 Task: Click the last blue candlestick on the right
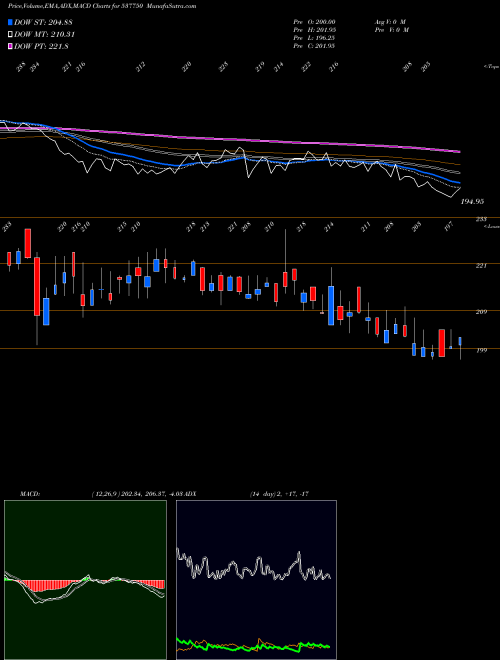pyautogui.click(x=460, y=341)
